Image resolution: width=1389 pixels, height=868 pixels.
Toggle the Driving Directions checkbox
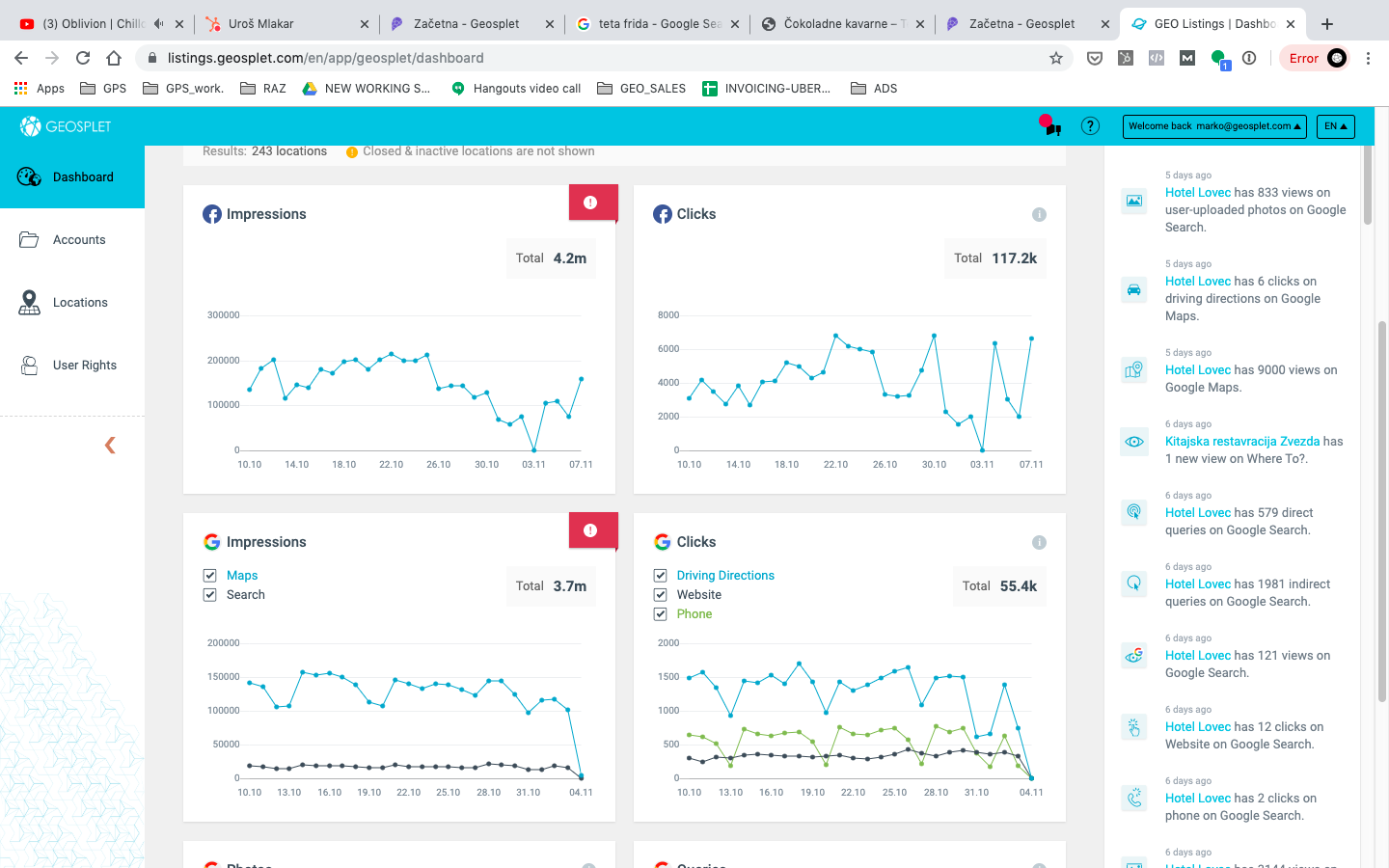tap(661, 576)
